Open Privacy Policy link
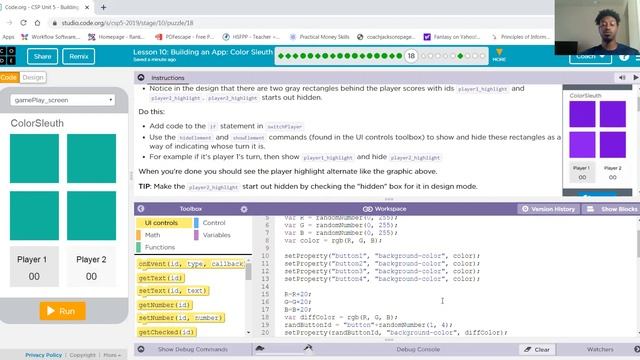Screen dimensions: 640x360 click(x=43, y=355)
